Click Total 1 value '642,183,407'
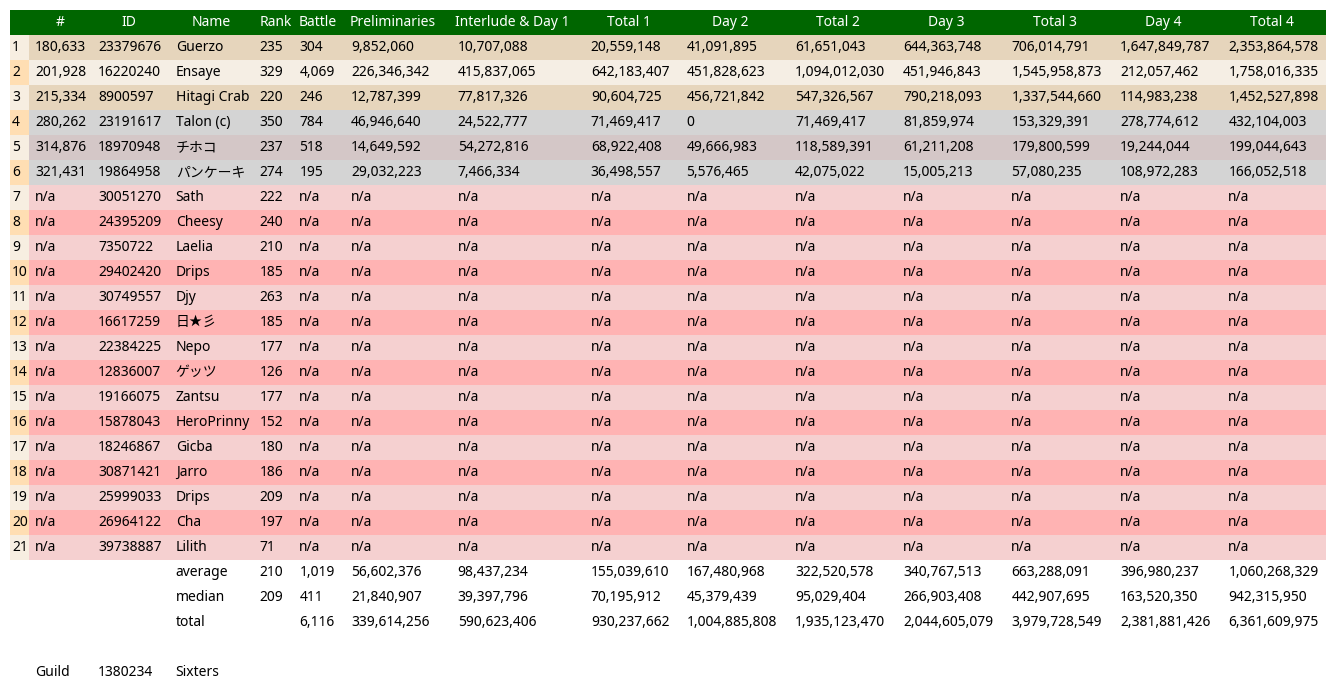 click(630, 71)
